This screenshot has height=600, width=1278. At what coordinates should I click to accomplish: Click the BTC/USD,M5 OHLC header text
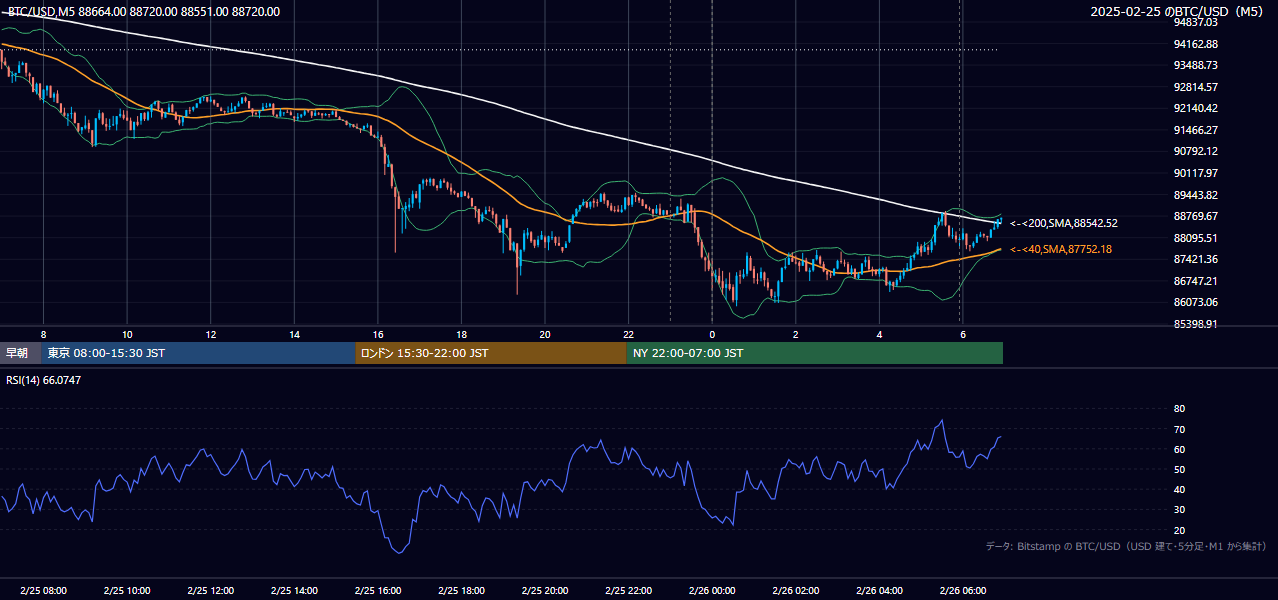coord(144,12)
